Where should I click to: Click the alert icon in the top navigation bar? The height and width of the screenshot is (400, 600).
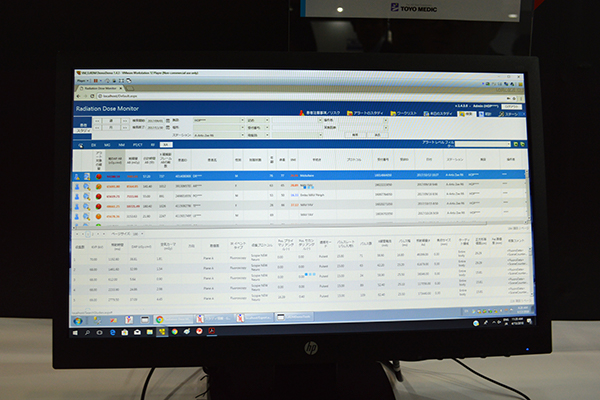coord(351,113)
